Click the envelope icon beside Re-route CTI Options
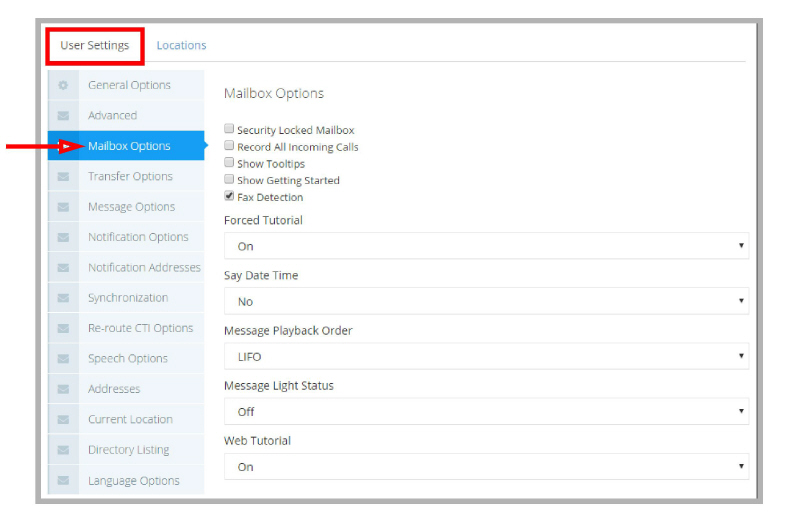The width and height of the screenshot is (798, 521). click(x=63, y=329)
